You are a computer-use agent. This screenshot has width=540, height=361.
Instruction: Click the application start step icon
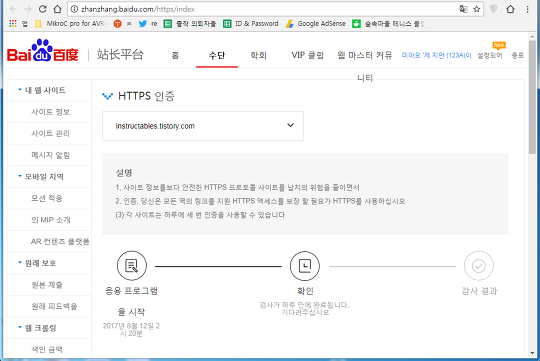[132, 266]
